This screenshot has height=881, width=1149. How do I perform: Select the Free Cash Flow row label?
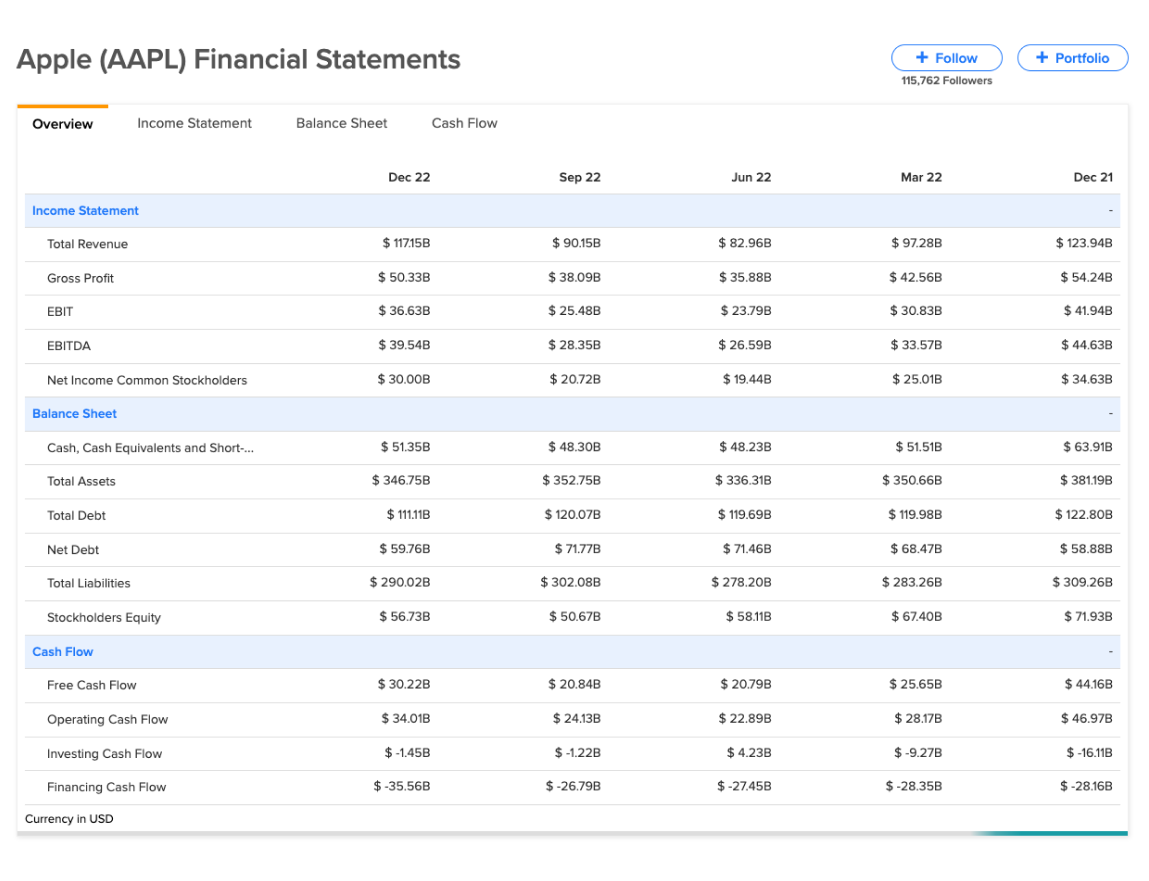[92, 685]
